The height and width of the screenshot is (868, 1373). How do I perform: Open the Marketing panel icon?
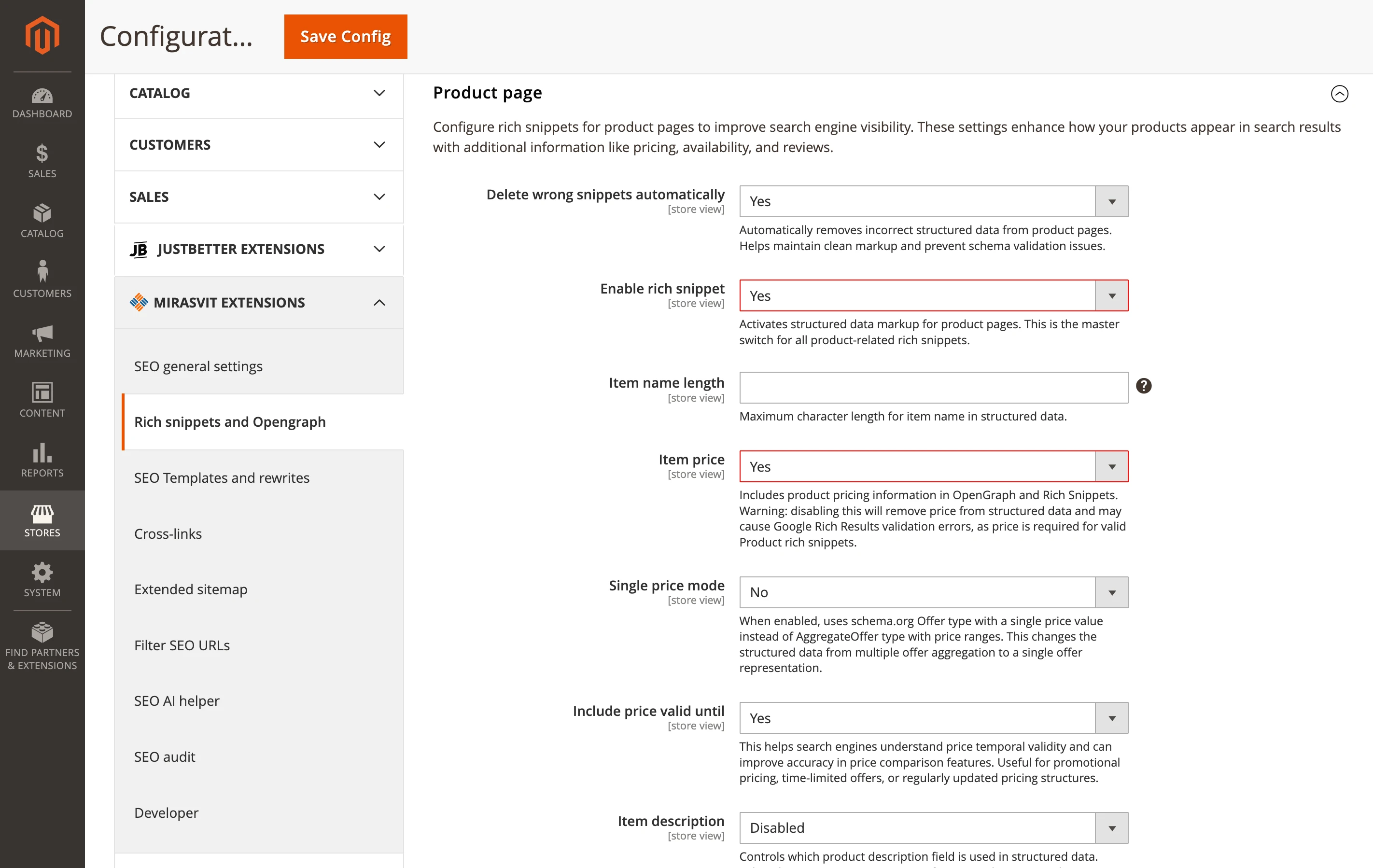[x=42, y=341]
